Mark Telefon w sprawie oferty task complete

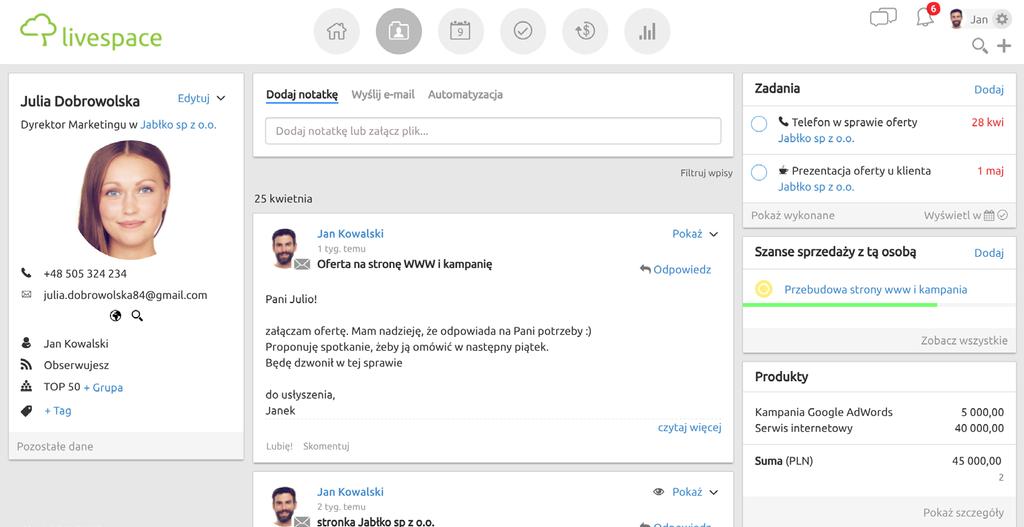(759, 124)
